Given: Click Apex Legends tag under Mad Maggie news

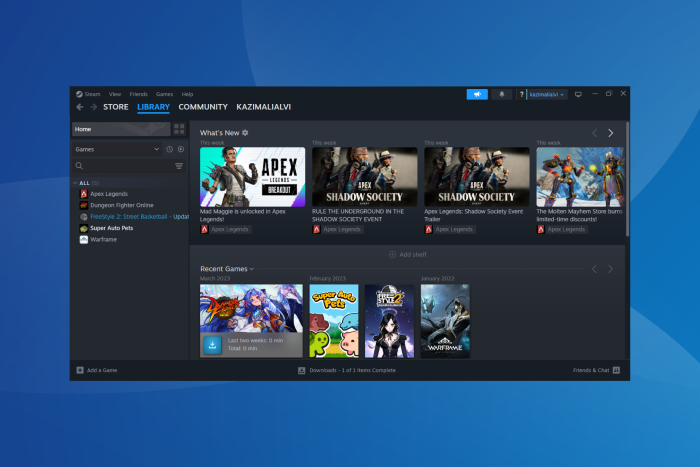Looking at the screenshot, I should coord(225,229).
